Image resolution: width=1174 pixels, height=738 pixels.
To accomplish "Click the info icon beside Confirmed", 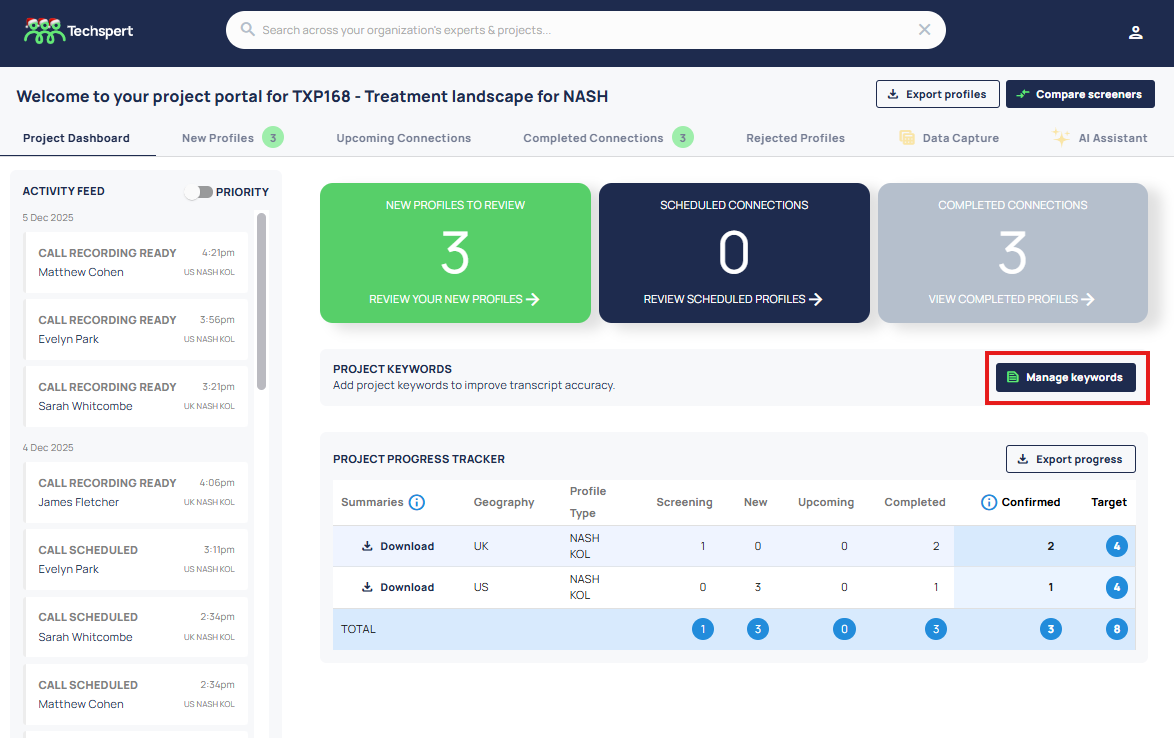I will coord(988,502).
